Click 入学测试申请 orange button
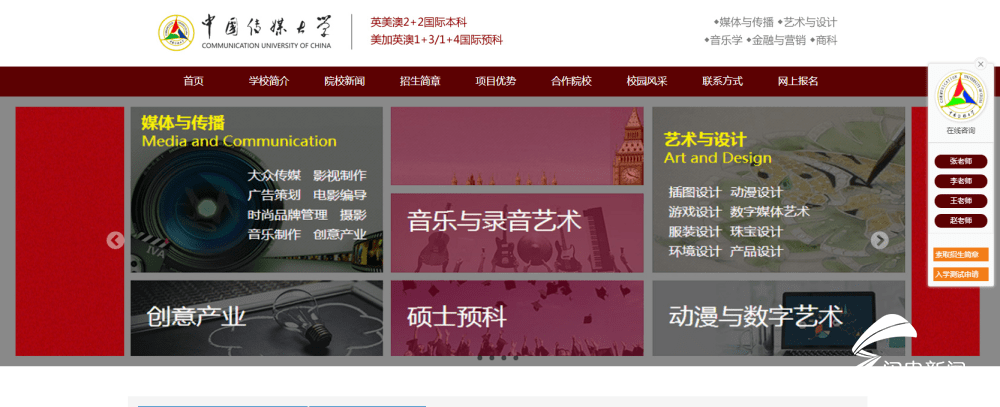 point(960,274)
